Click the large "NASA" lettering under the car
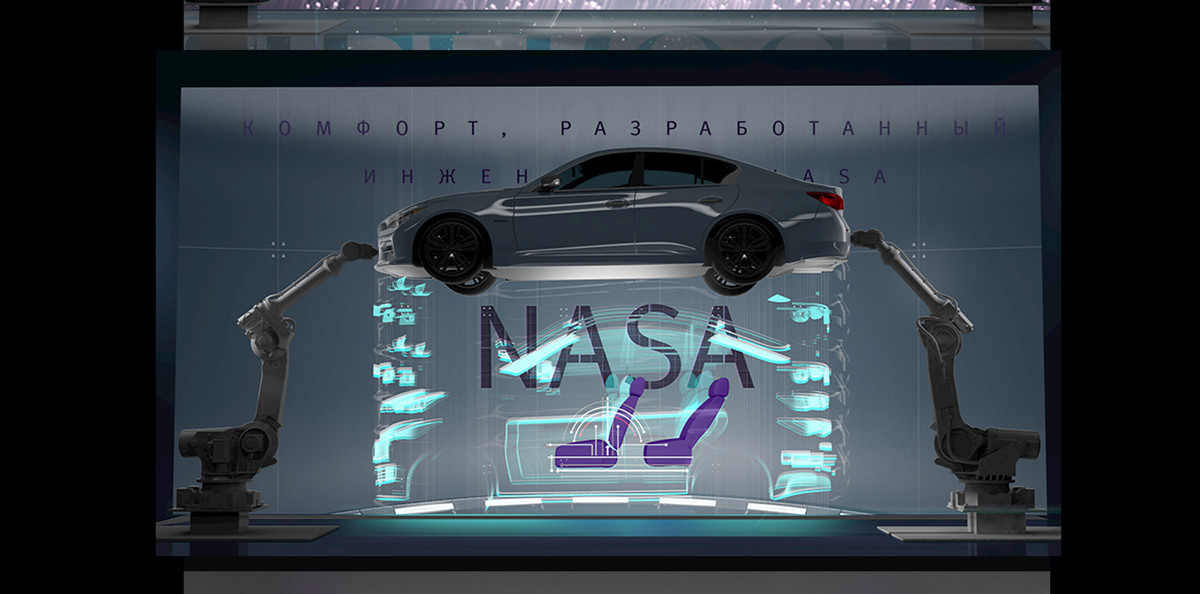The height and width of the screenshot is (594, 1200). 615,346
